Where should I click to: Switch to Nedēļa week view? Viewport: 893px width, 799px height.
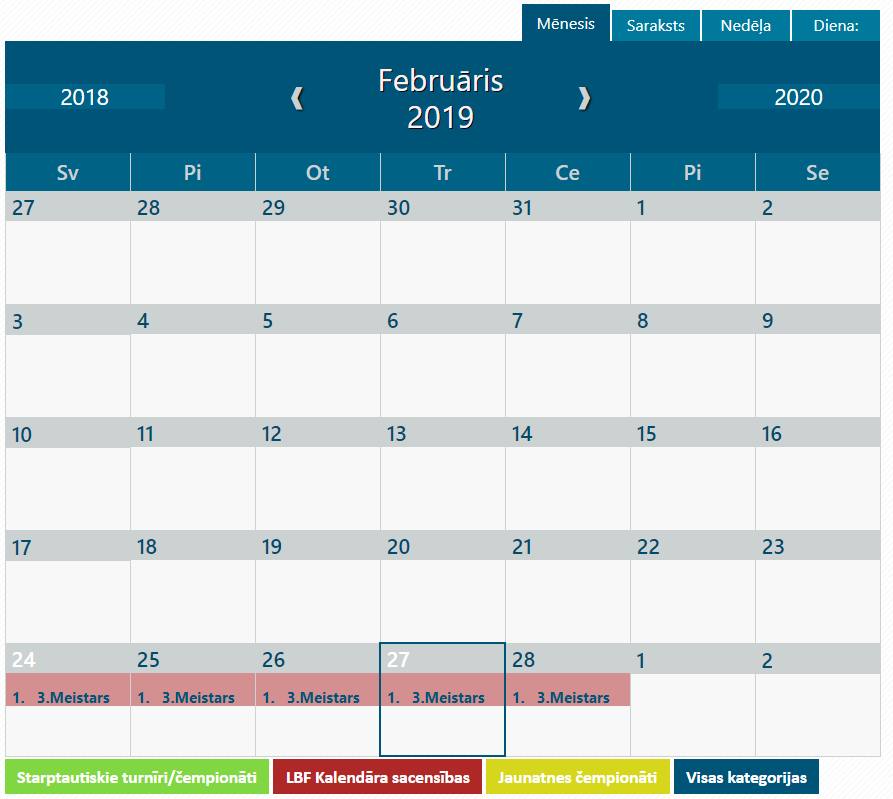pos(745,26)
